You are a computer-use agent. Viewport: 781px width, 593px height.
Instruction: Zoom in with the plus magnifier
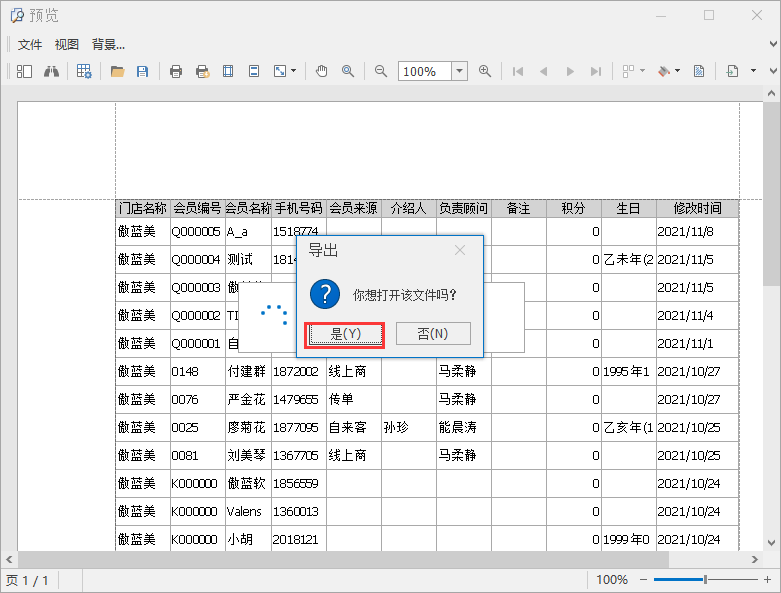pyautogui.click(x=485, y=71)
